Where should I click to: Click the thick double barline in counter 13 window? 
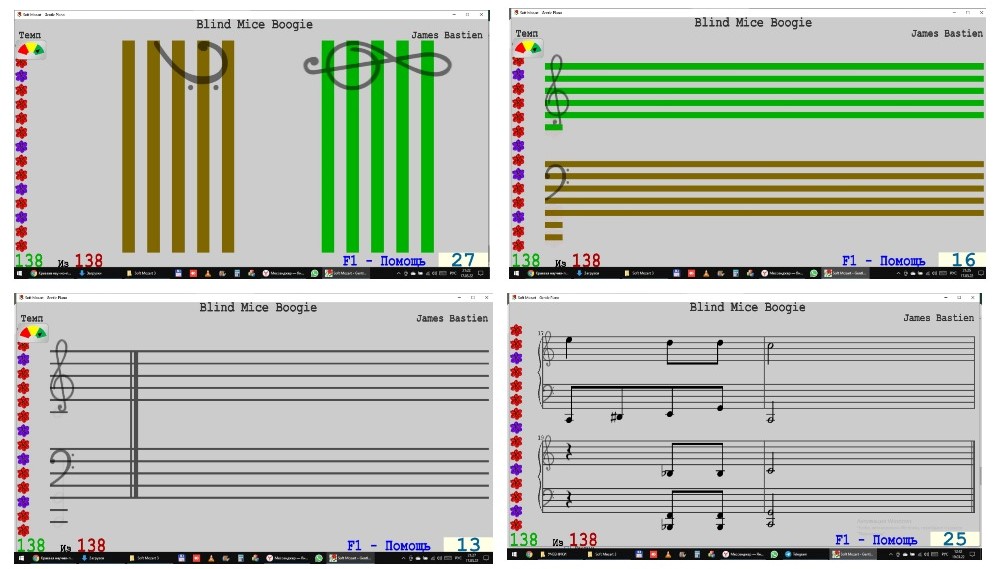pos(134,424)
